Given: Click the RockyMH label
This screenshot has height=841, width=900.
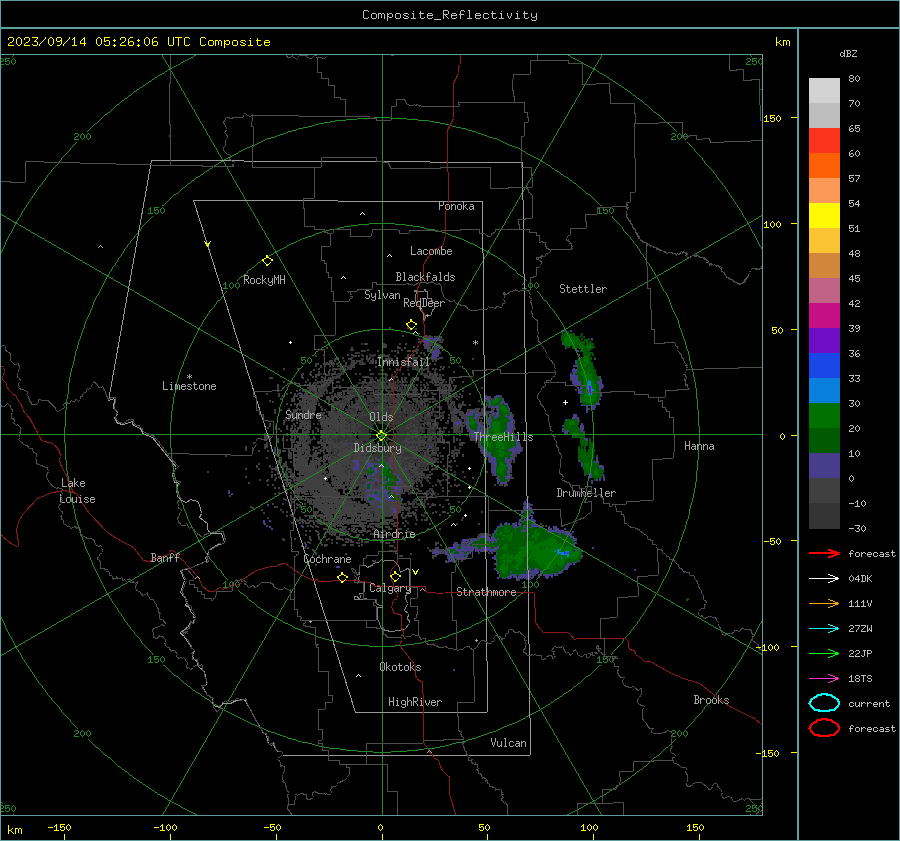Looking at the screenshot, I should pyautogui.click(x=264, y=280).
